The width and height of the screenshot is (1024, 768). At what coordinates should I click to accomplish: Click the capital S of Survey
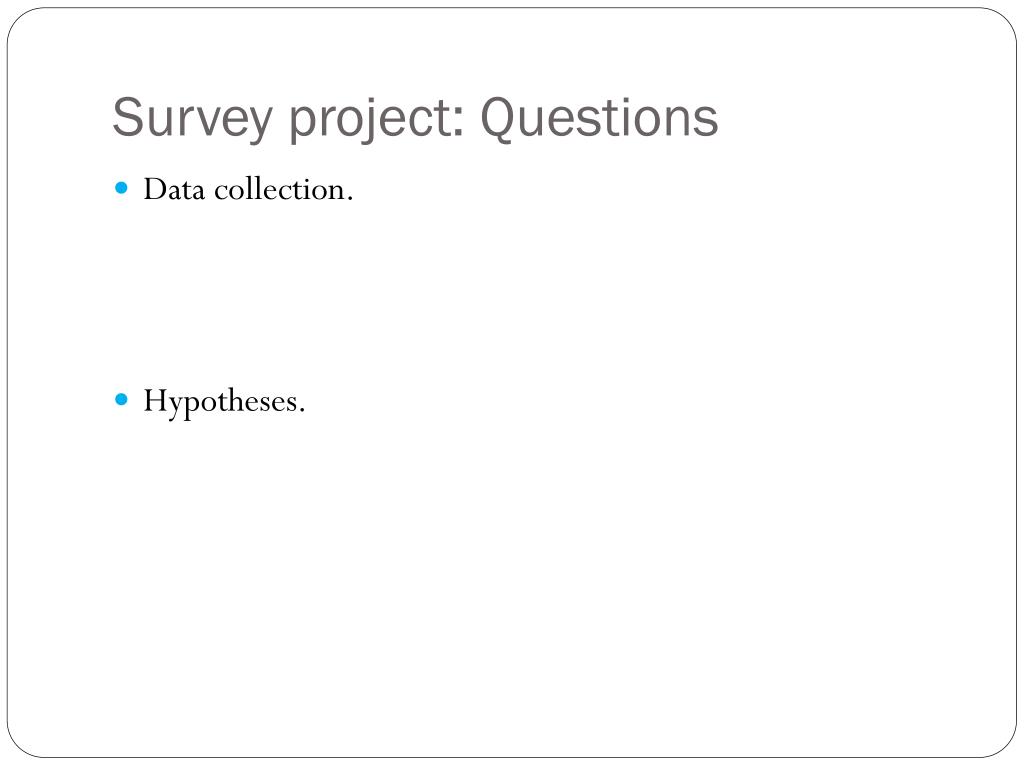pos(128,117)
